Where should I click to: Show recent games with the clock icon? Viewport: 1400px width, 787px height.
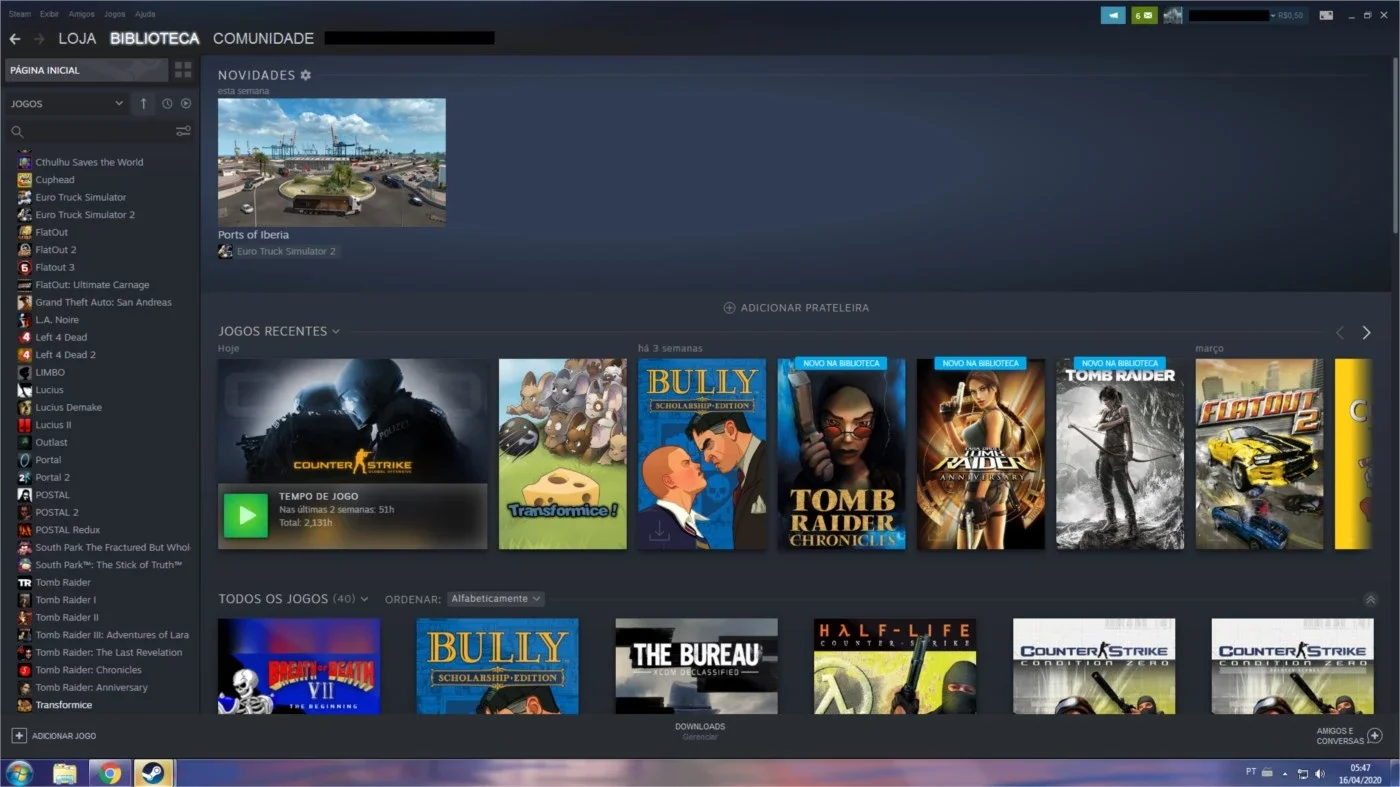(x=167, y=103)
